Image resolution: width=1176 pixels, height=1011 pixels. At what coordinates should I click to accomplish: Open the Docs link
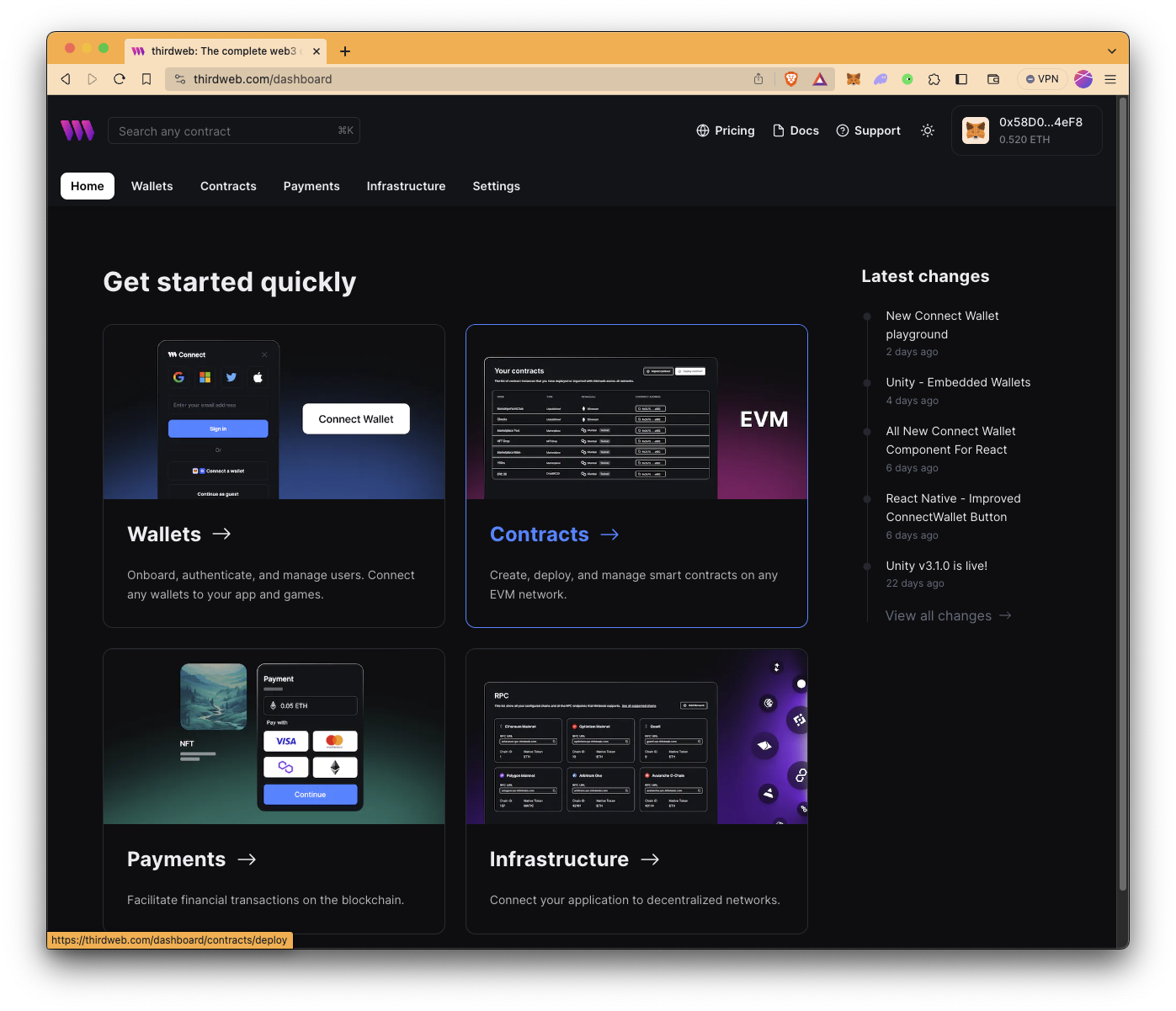[x=796, y=130]
